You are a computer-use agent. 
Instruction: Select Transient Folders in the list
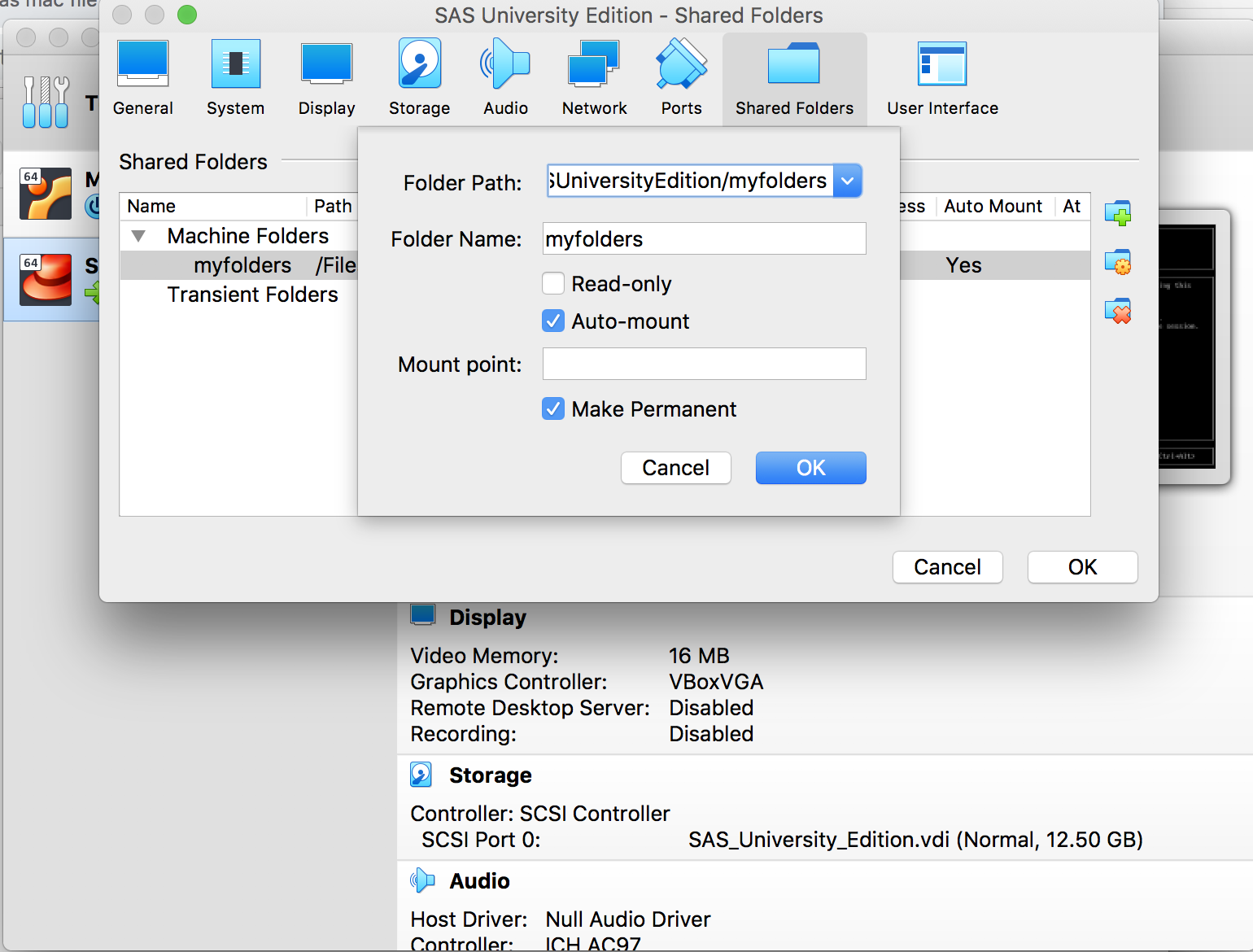[252, 295]
